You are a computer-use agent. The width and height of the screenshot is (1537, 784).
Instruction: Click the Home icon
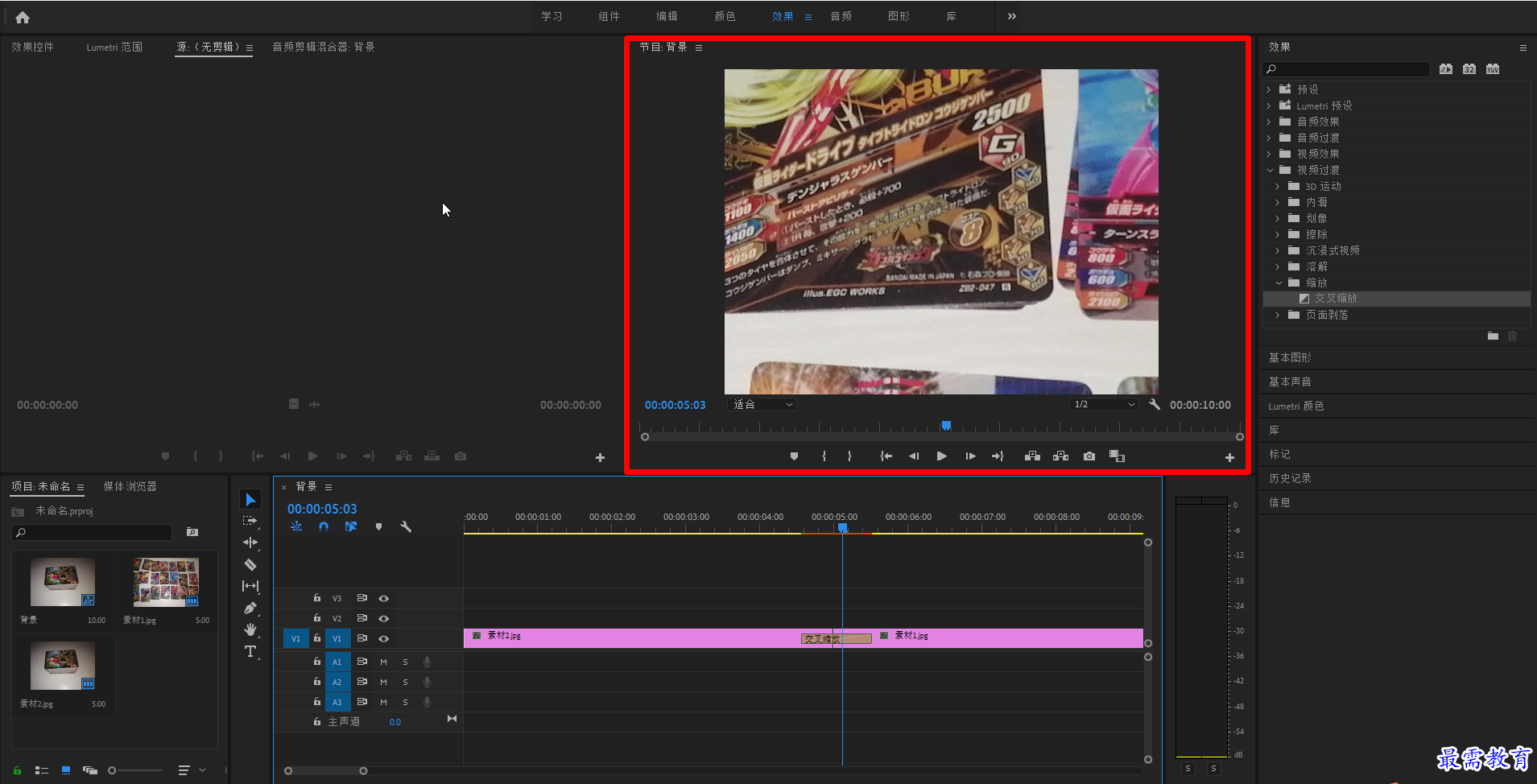coord(23,17)
